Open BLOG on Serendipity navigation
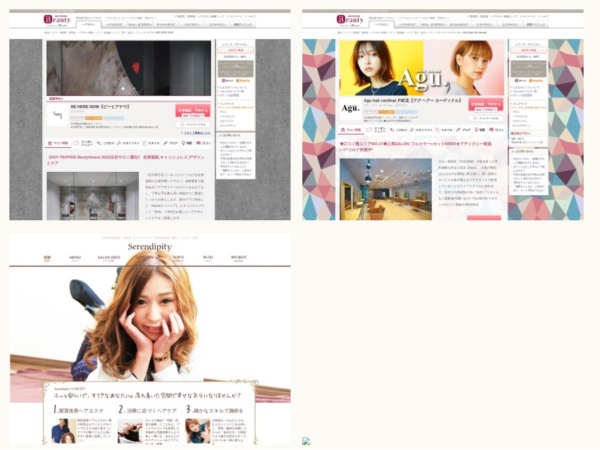Image resolution: width=600 pixels, height=450 pixels. coord(208,258)
